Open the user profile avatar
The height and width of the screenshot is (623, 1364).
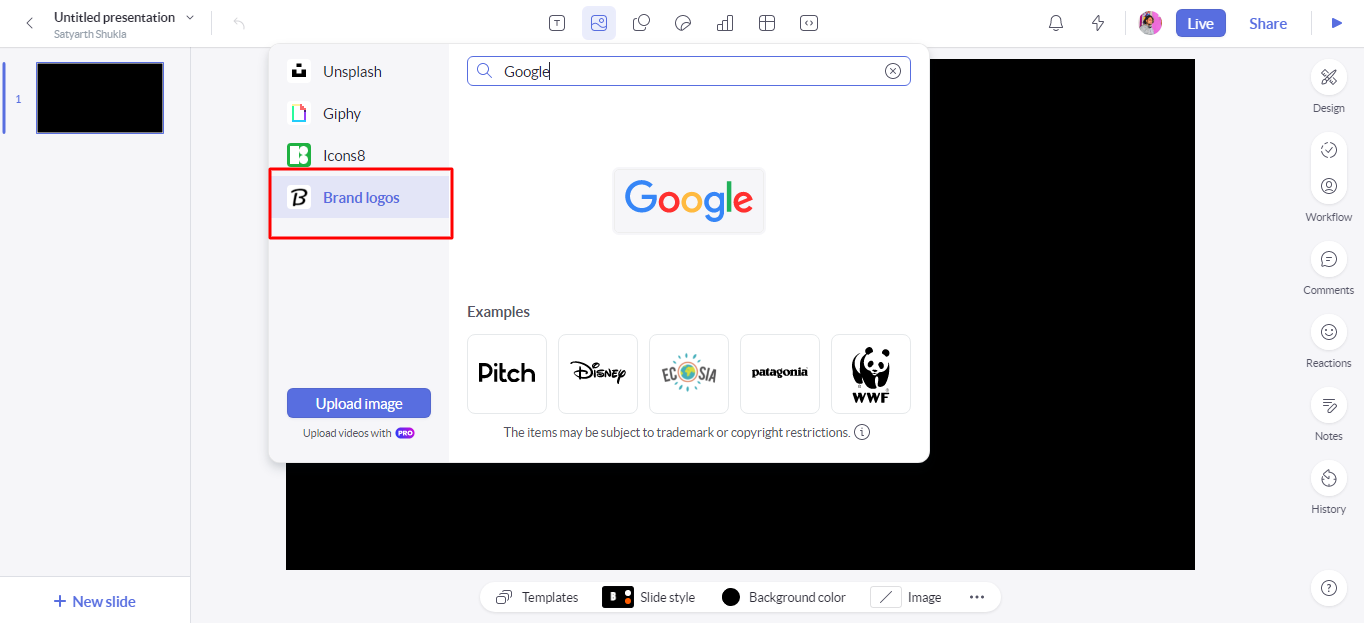click(1151, 23)
